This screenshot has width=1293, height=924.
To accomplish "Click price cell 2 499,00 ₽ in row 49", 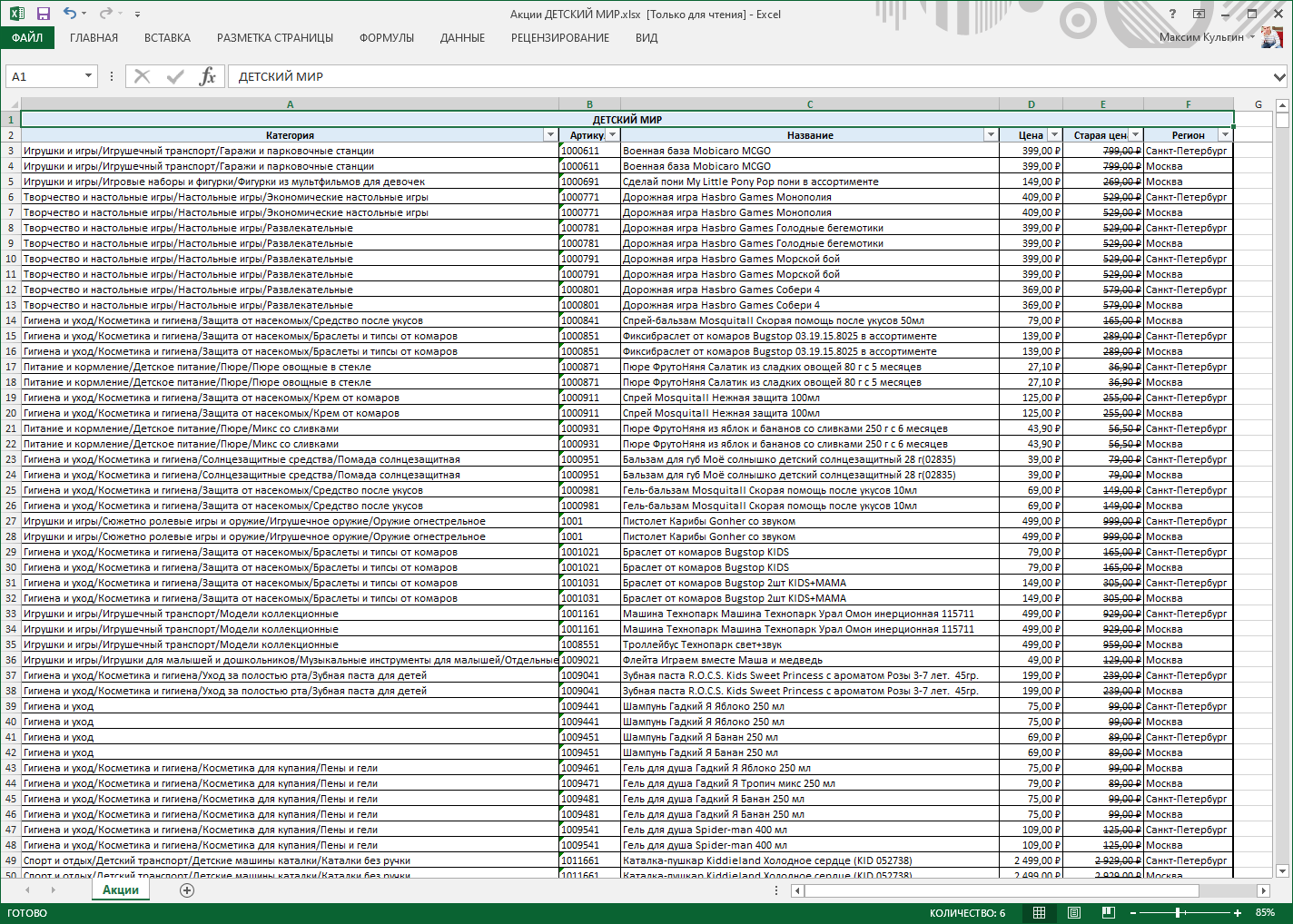I will [x=1031, y=860].
